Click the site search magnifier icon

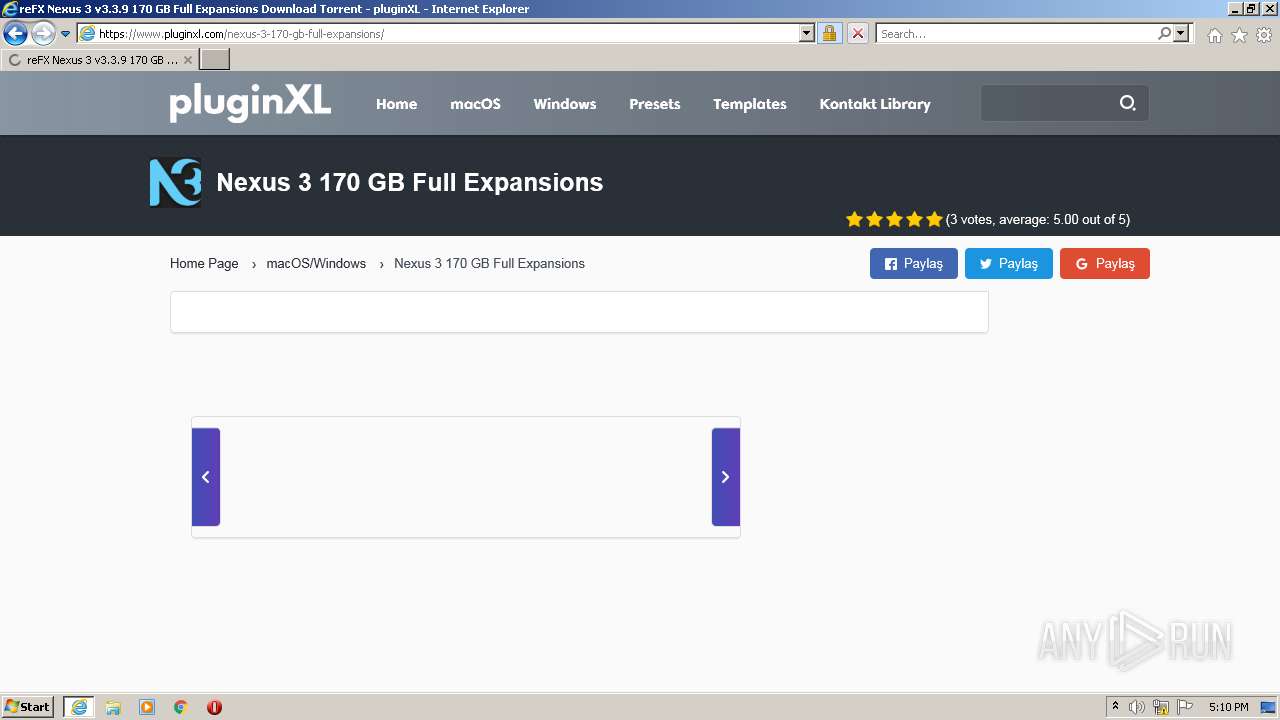click(x=1128, y=103)
